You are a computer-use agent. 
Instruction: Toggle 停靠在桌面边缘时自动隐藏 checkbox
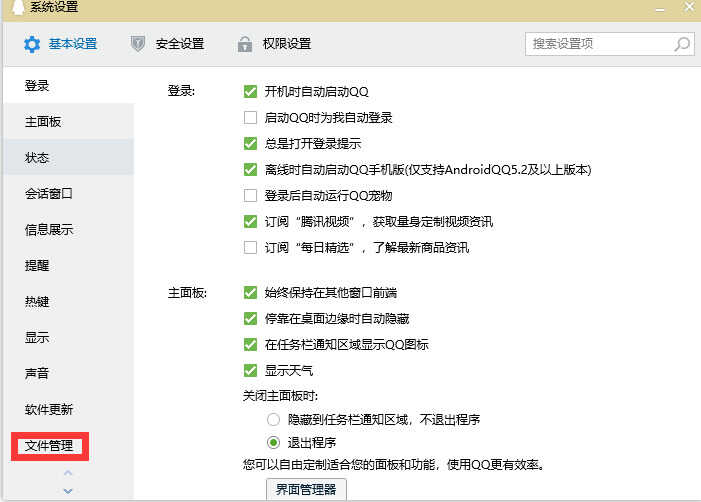(250, 319)
